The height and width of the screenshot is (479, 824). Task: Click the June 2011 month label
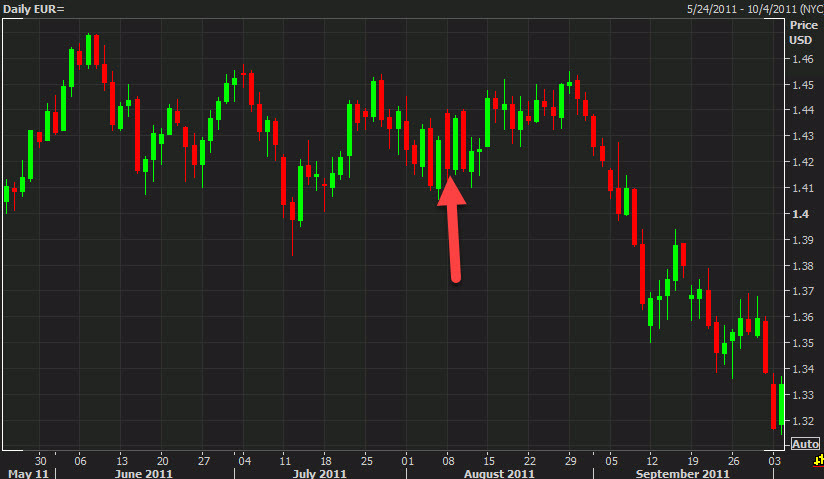tap(143, 474)
